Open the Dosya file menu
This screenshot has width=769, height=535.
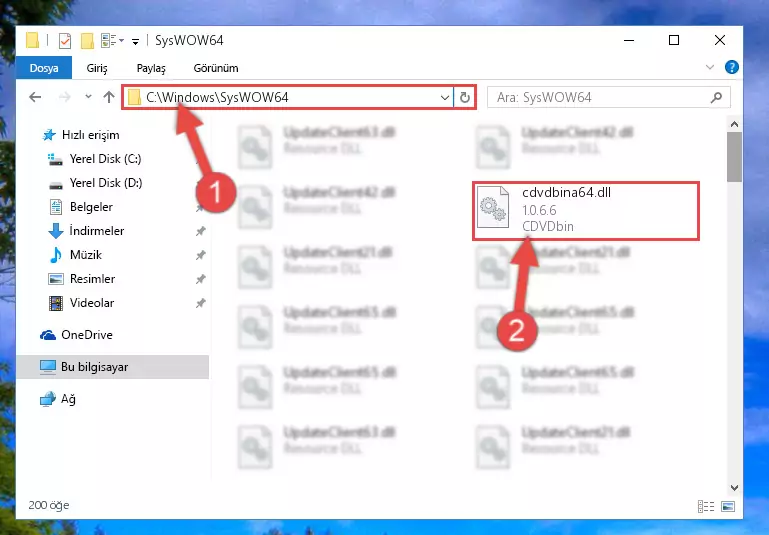point(44,68)
